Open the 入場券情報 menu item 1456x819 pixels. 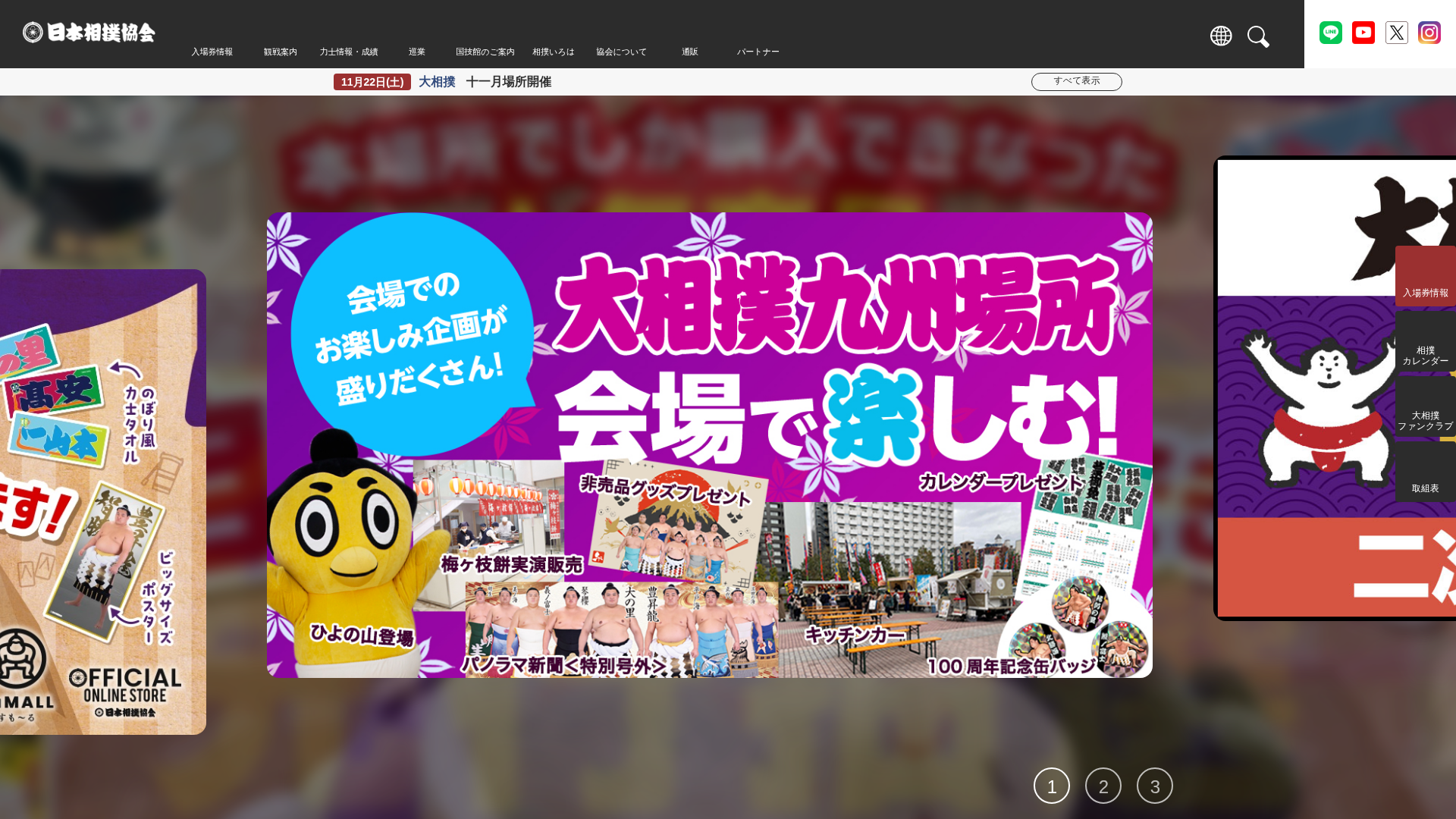coord(213,52)
